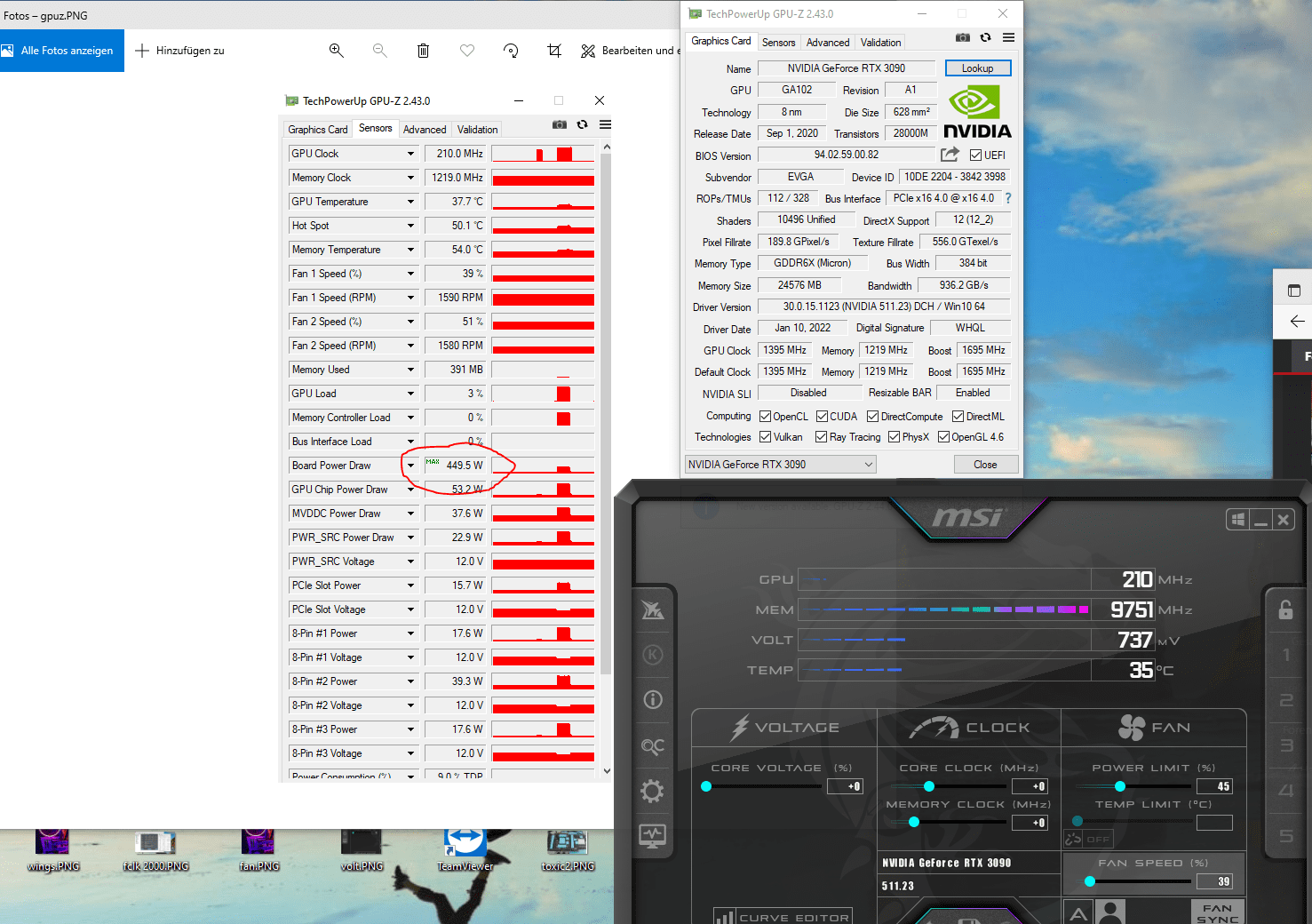
Task: Open the PCIe Slot Power dropdown
Action: (410, 585)
